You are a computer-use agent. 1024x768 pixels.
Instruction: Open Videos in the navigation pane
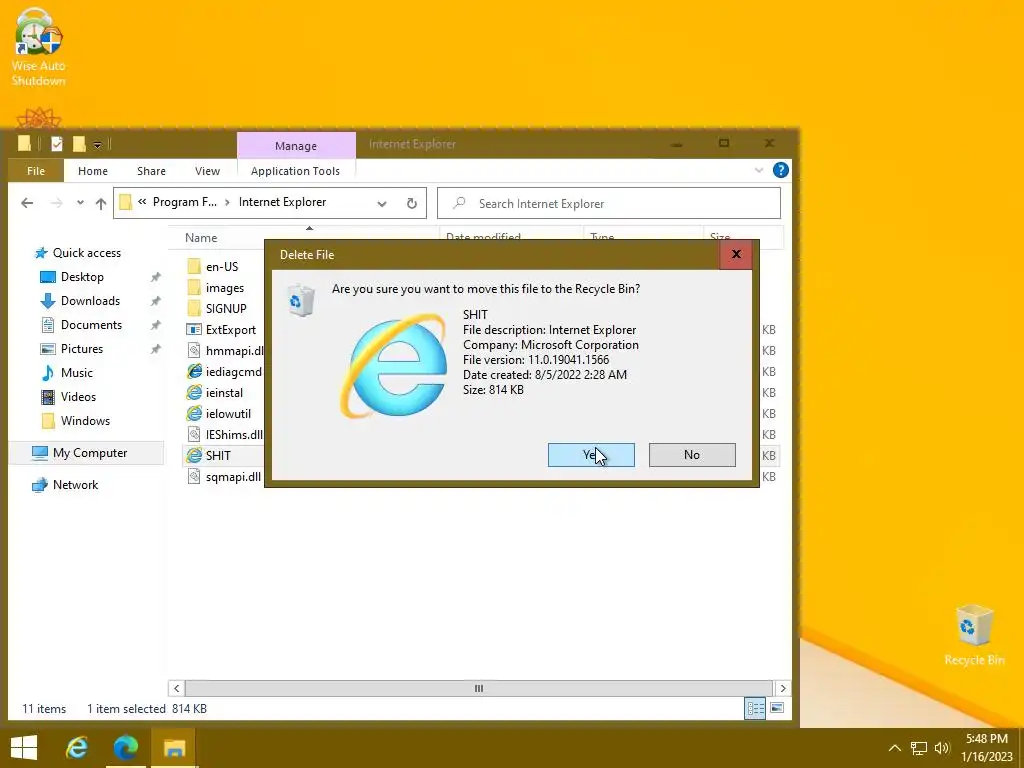[x=78, y=397]
